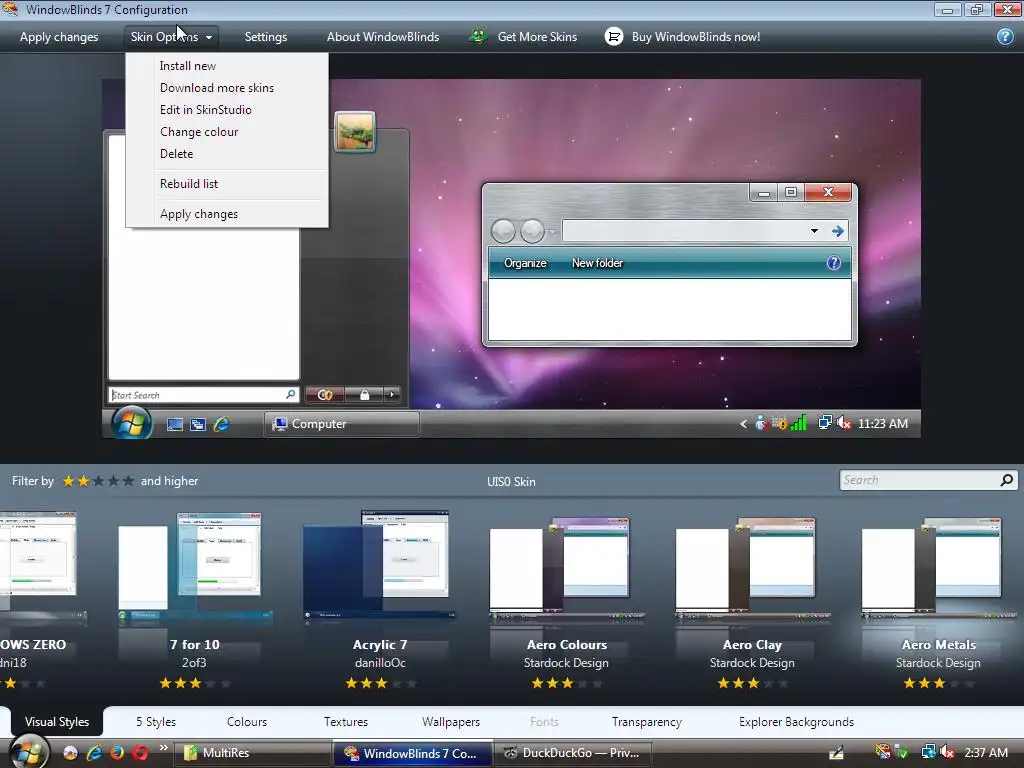Open the preview address bar dropdown arrow
The height and width of the screenshot is (768, 1024).
tap(814, 231)
